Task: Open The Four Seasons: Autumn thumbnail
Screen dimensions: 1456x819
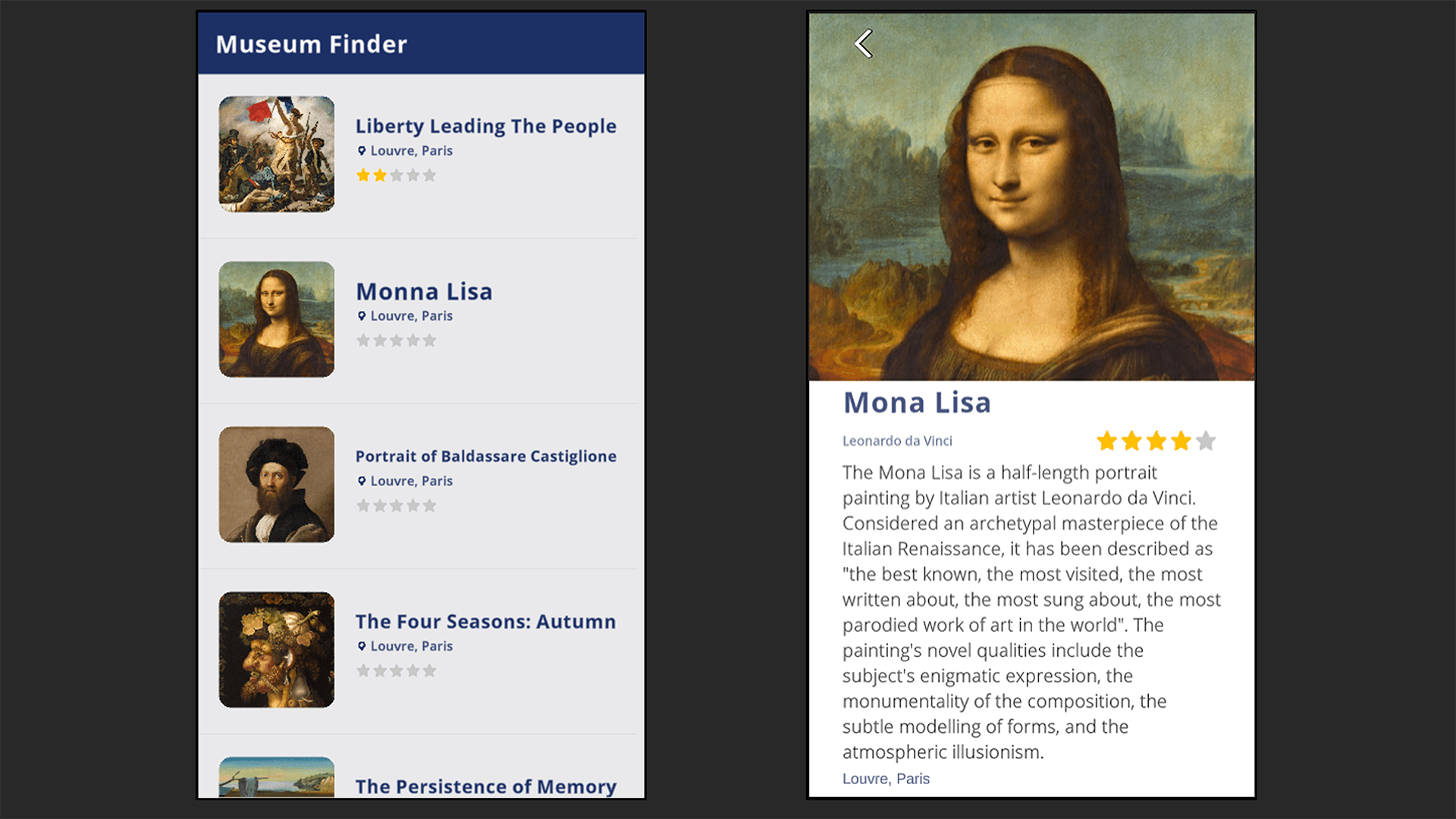Action: tap(277, 650)
